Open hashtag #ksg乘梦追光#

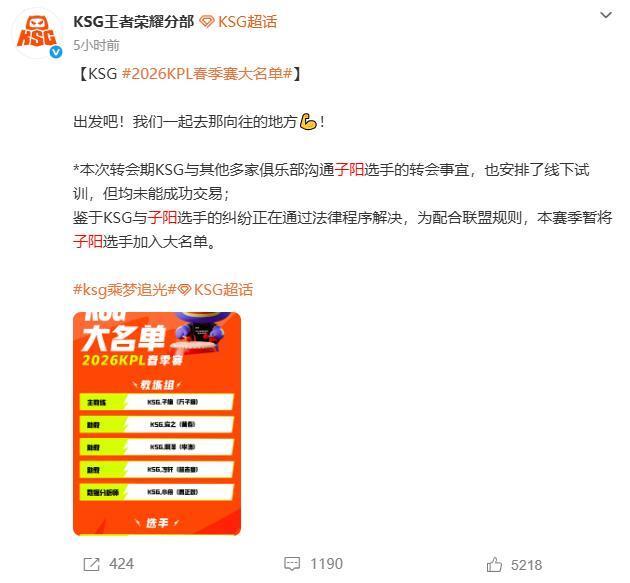(125, 290)
